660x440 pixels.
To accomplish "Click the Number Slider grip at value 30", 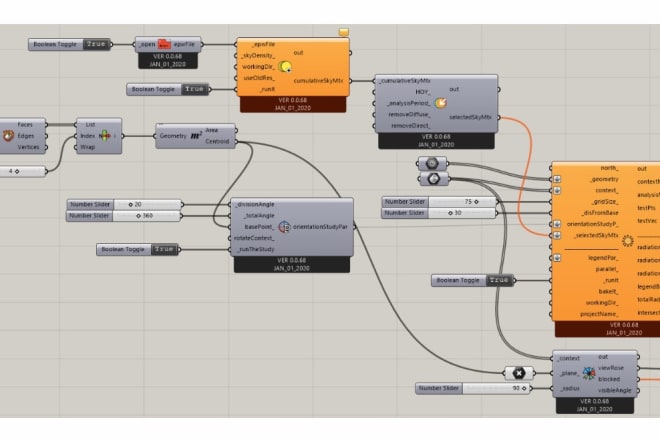I will (x=450, y=213).
